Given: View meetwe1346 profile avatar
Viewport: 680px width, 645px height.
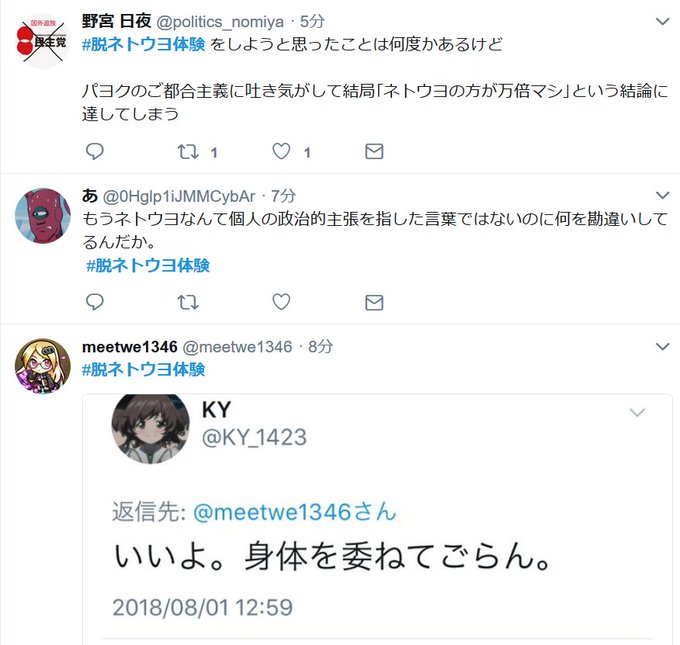Looking at the screenshot, I should (42, 366).
